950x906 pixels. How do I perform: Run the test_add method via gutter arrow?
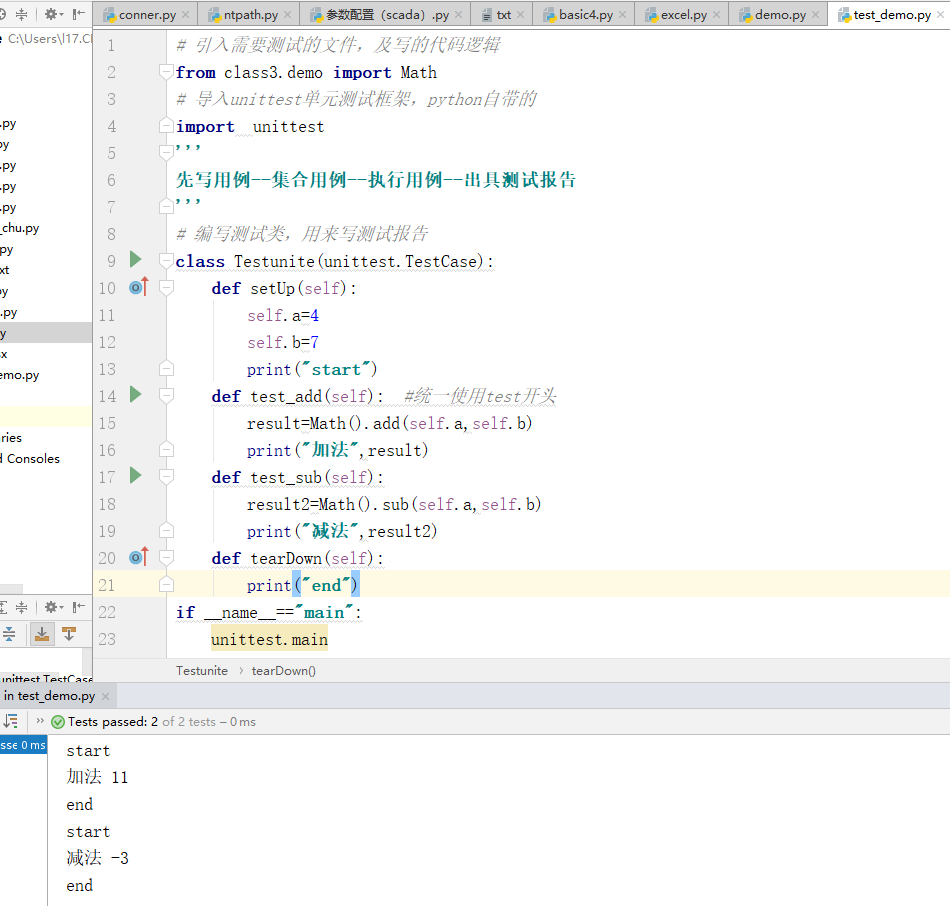[x=136, y=395]
